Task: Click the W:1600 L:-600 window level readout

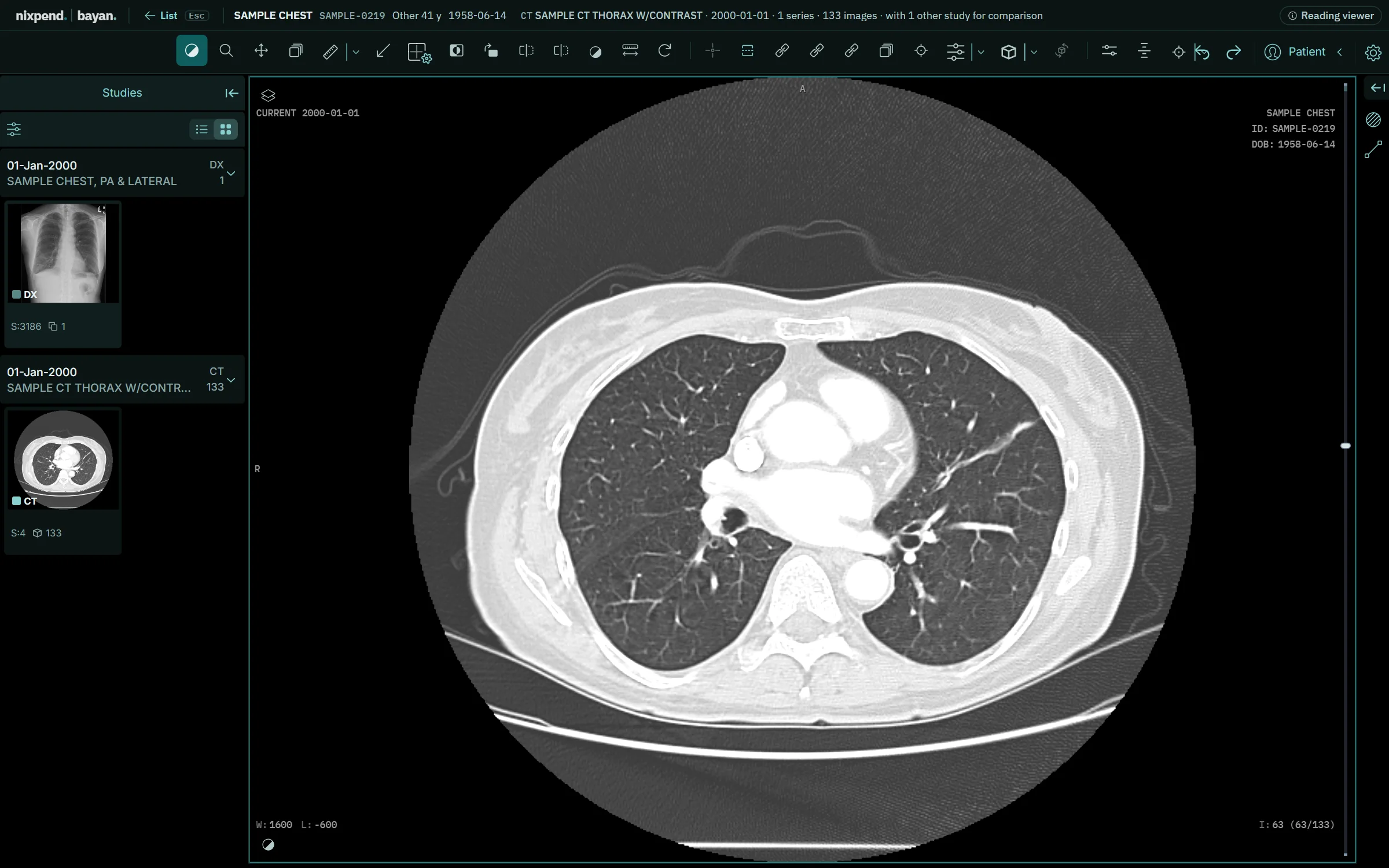Action: pyautogui.click(x=296, y=825)
